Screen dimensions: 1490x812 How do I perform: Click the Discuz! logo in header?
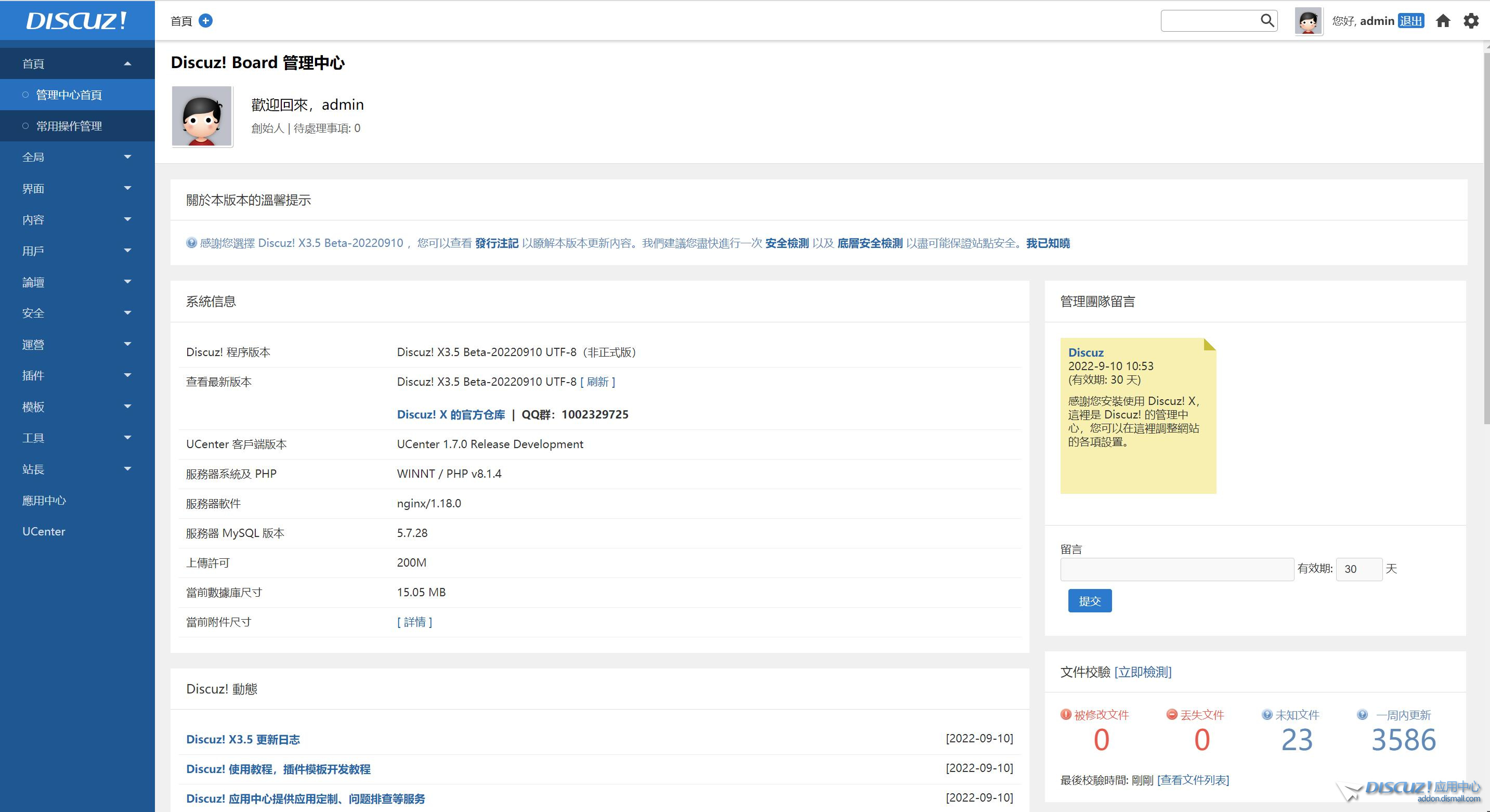(x=76, y=21)
